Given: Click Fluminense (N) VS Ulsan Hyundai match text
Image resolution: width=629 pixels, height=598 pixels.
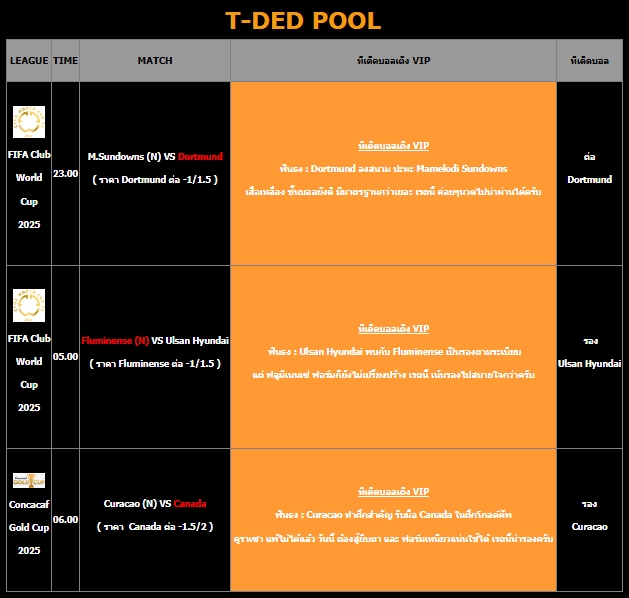Looking at the screenshot, I should [x=155, y=341].
